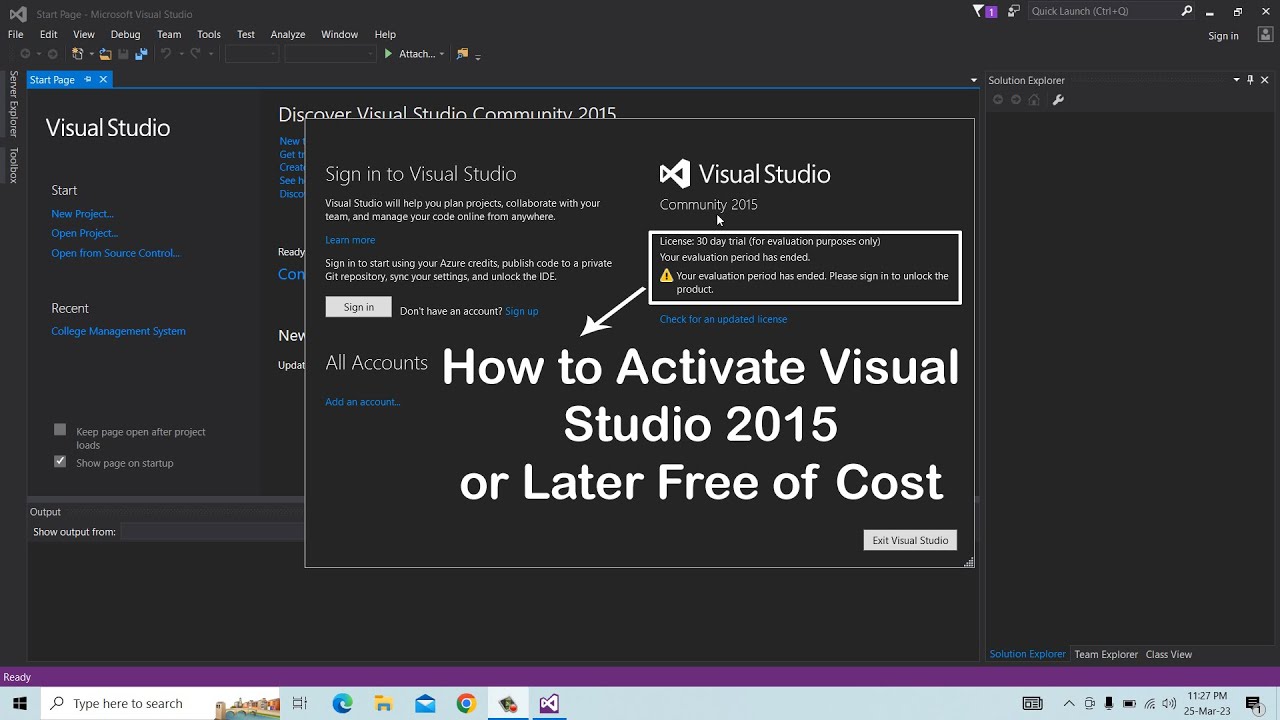Open the Solution Configurations combo box
The height and width of the screenshot is (720, 1280).
pyautogui.click(x=251, y=54)
